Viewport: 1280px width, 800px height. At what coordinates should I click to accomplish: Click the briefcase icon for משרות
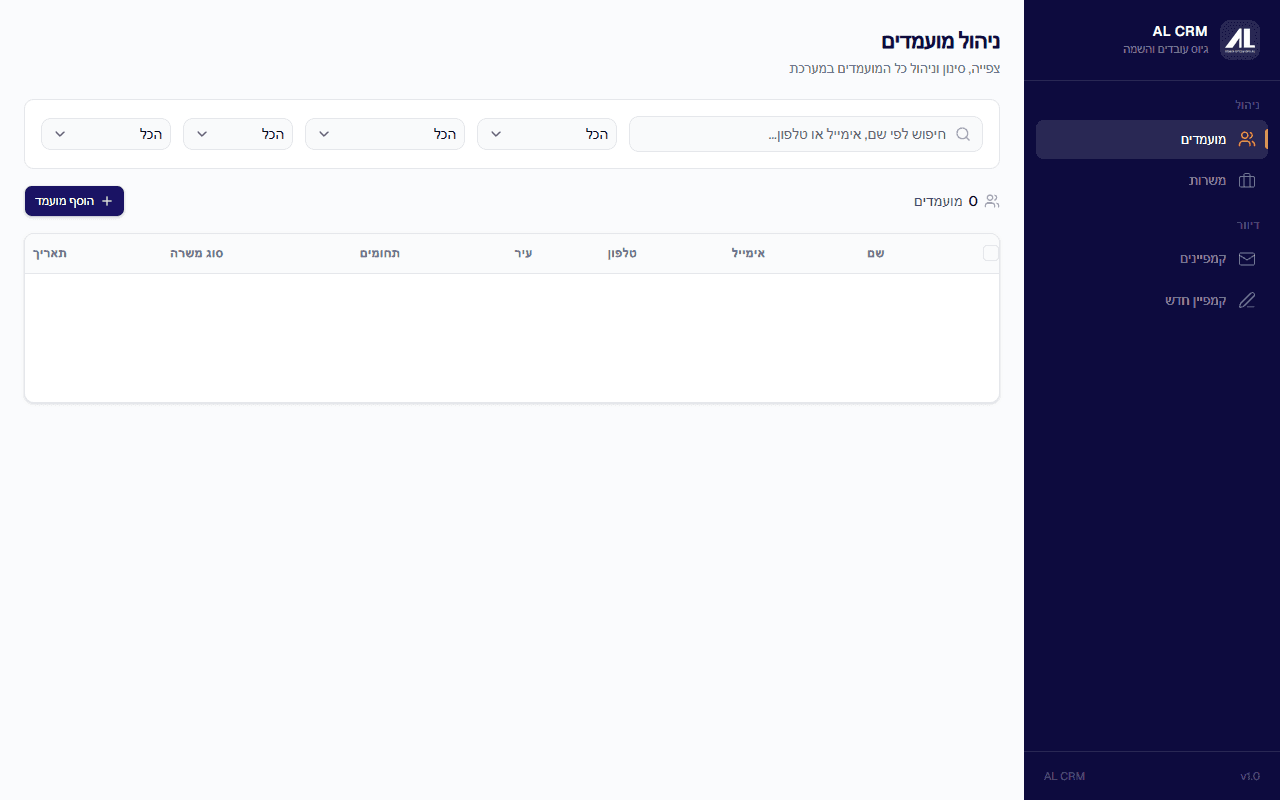tap(1246, 181)
